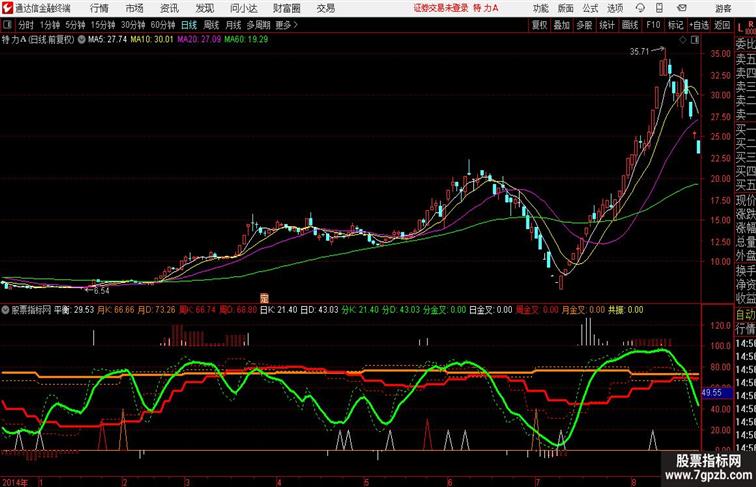Open the mail envelope icon

682,8
